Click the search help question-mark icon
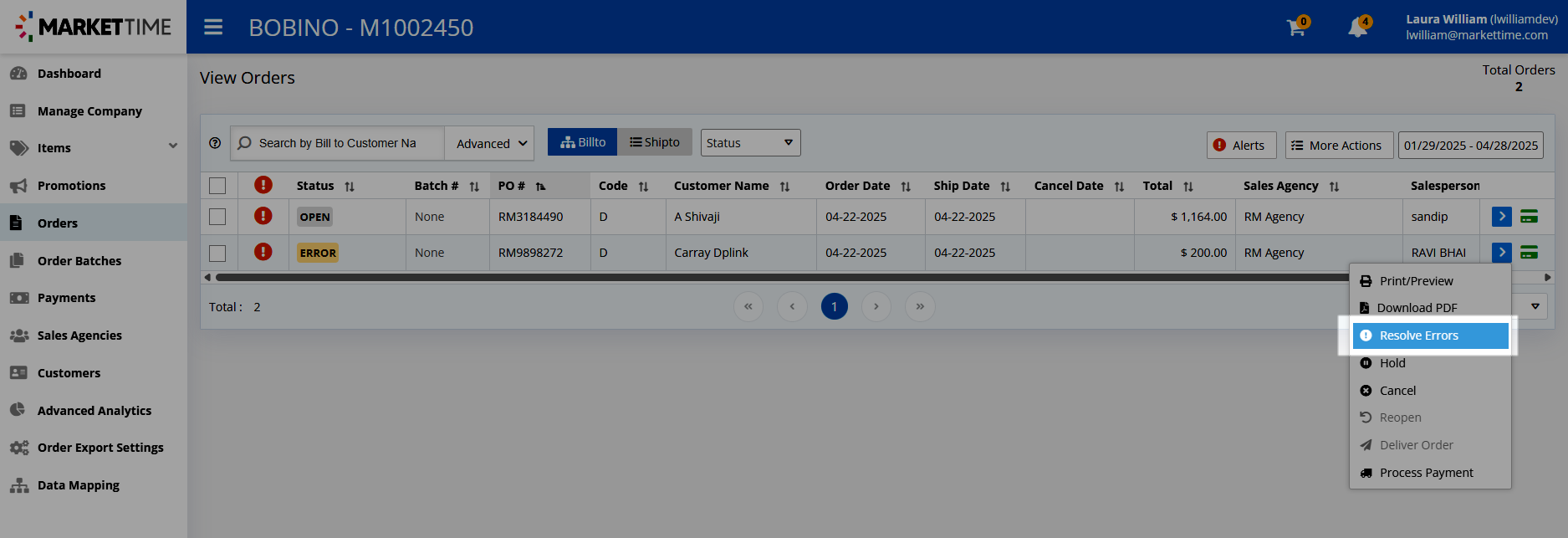The height and width of the screenshot is (538, 1568). tap(215, 143)
